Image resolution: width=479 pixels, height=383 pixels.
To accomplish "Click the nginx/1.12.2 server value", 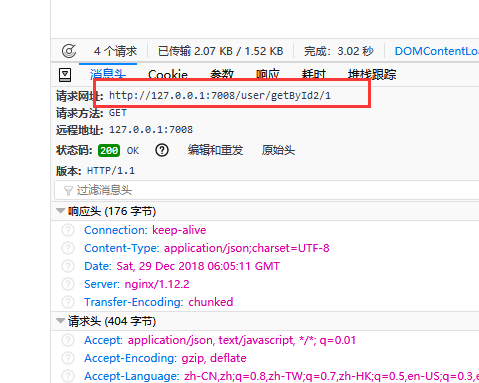I will 157,284.
